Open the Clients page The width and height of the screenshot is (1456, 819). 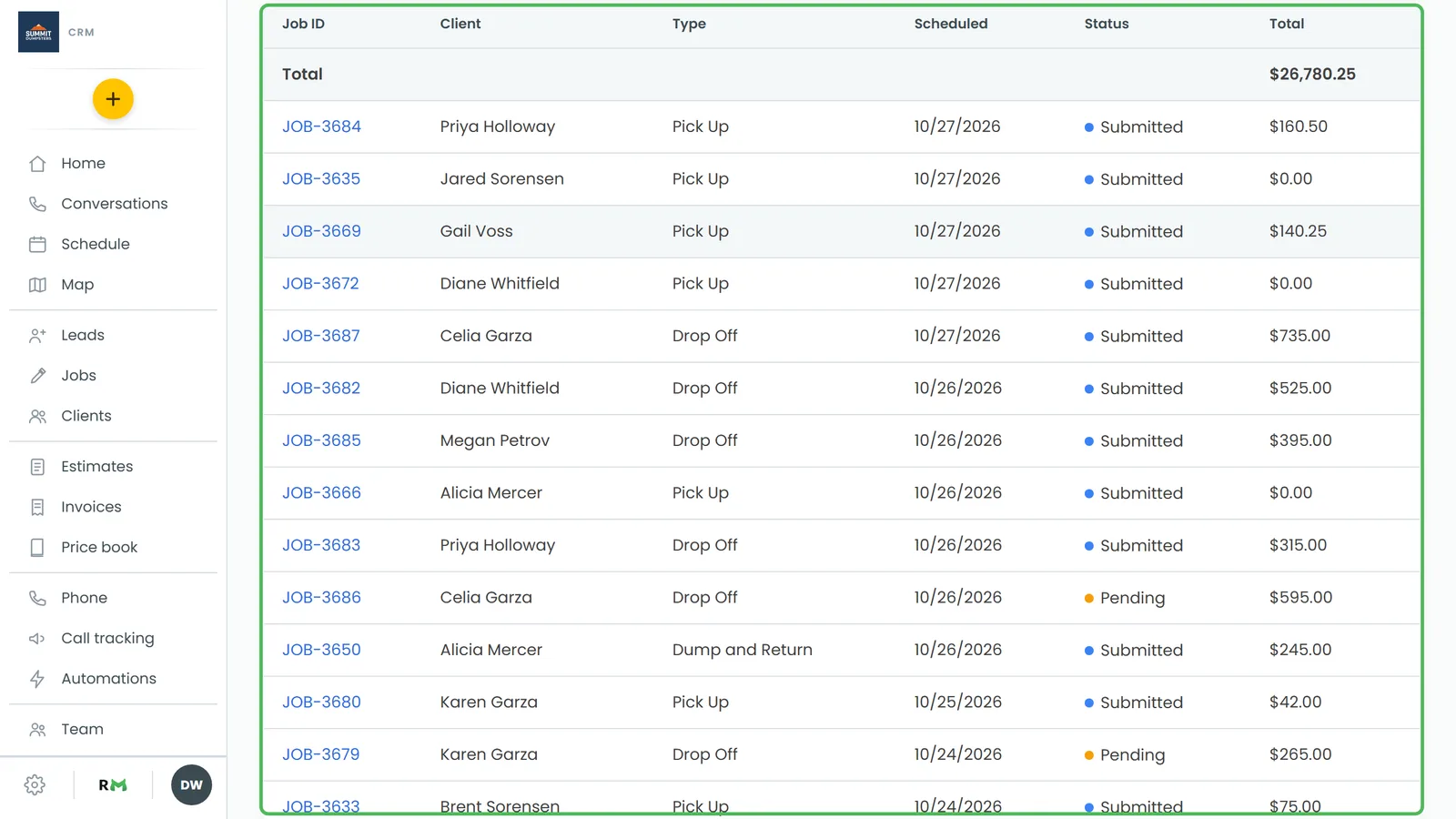click(x=86, y=416)
